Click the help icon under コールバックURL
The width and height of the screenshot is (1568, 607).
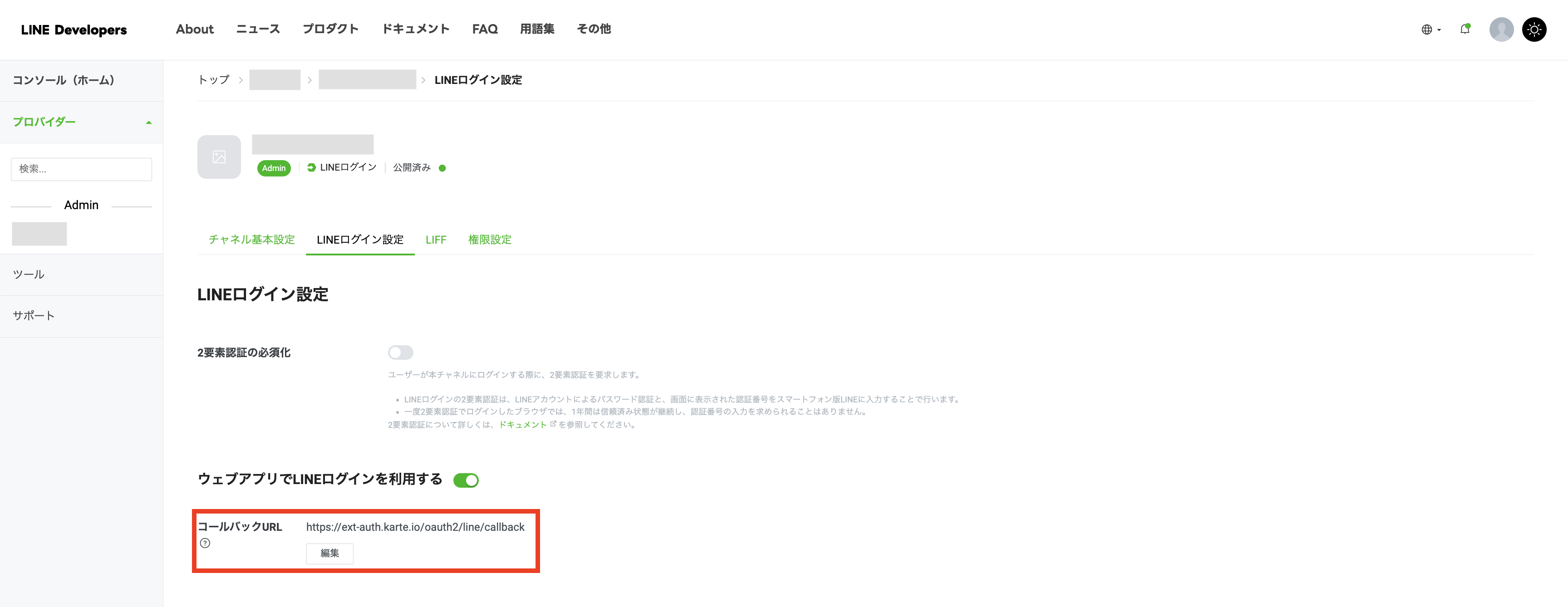click(x=205, y=543)
